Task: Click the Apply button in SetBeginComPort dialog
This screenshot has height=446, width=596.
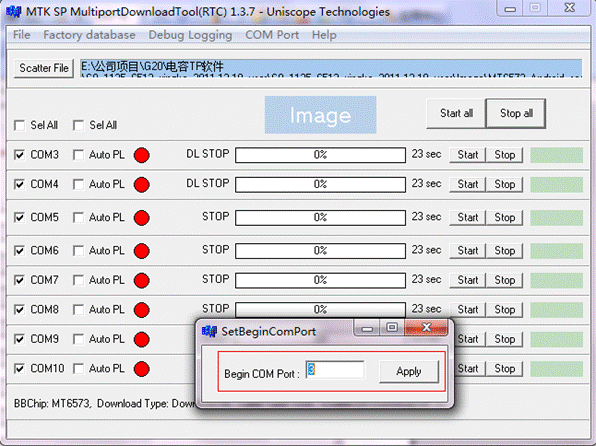Action: [409, 371]
